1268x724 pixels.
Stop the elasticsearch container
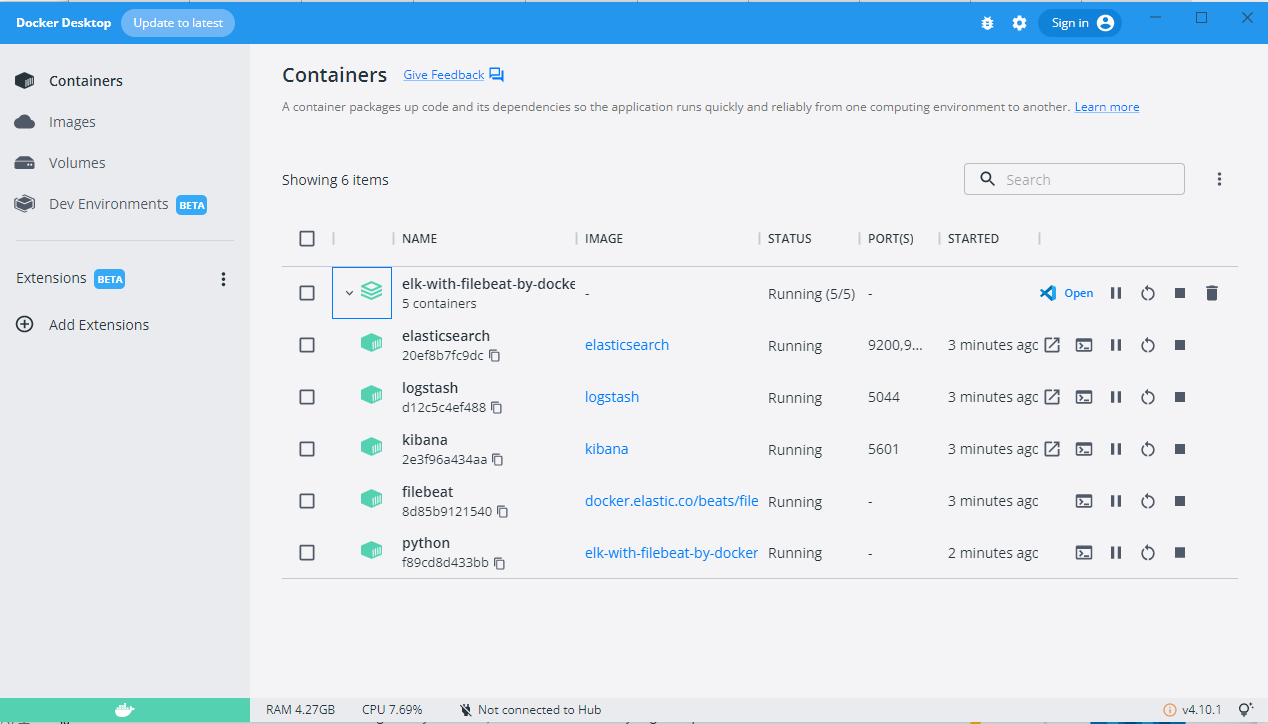1180,345
